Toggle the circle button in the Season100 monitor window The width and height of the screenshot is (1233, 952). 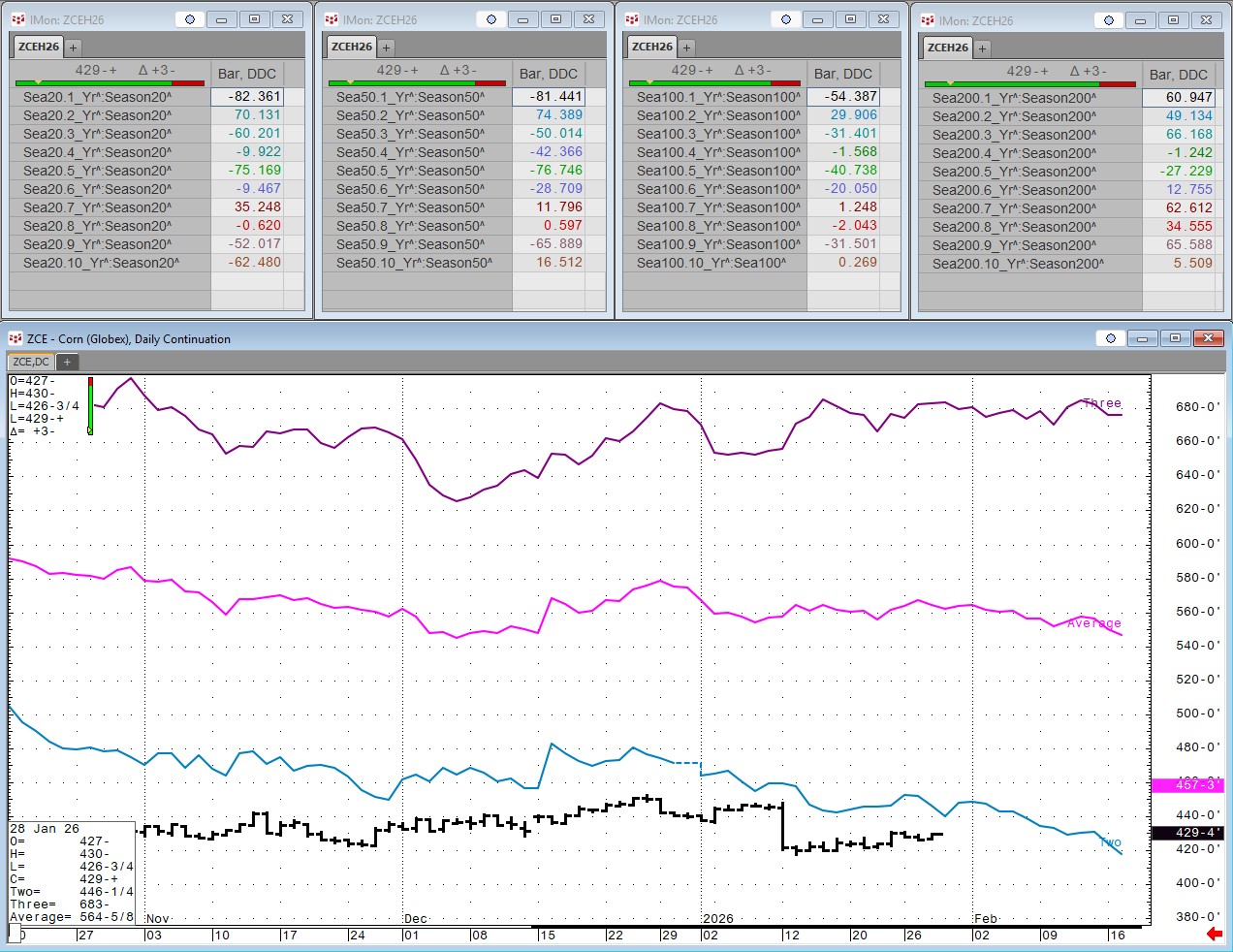[x=785, y=19]
